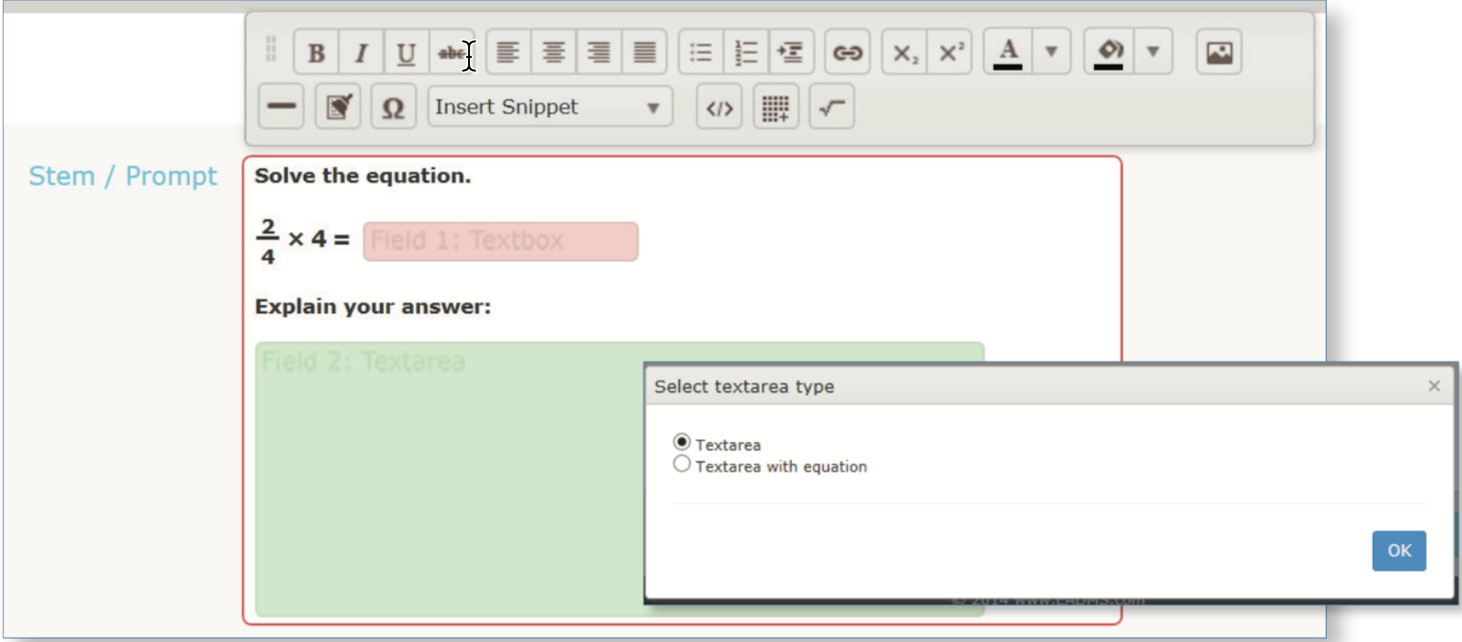This screenshot has width=1462, height=642.
Task: Insert a table grid
Action: pos(775,107)
